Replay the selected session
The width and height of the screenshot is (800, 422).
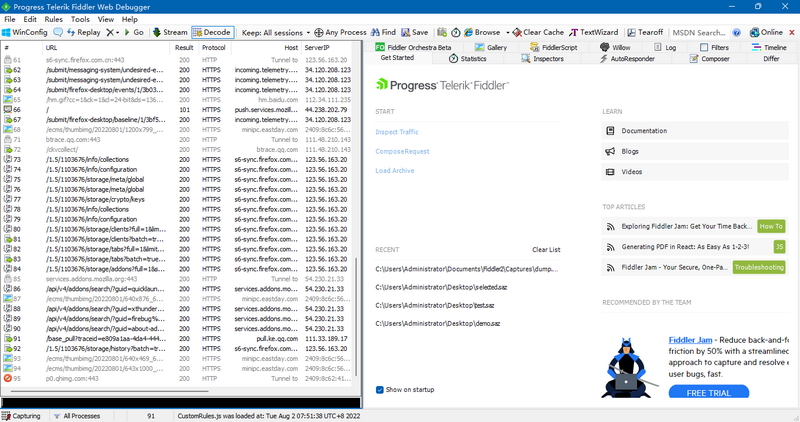(x=84, y=32)
